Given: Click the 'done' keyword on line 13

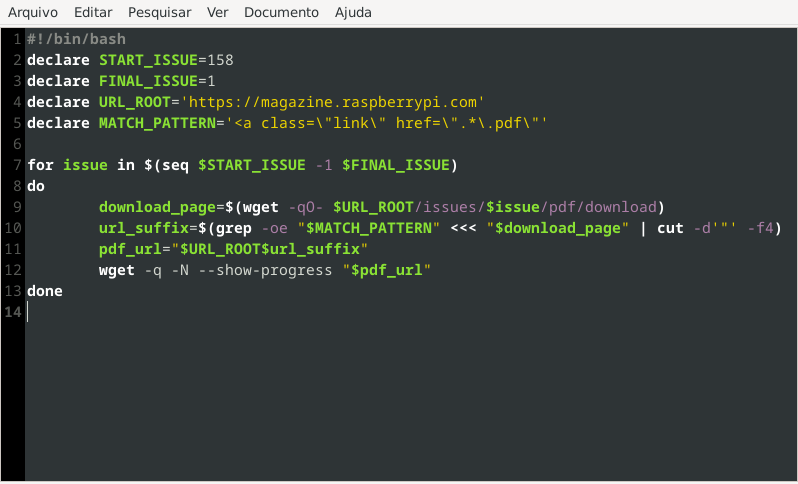Looking at the screenshot, I should pyautogui.click(x=45, y=291).
